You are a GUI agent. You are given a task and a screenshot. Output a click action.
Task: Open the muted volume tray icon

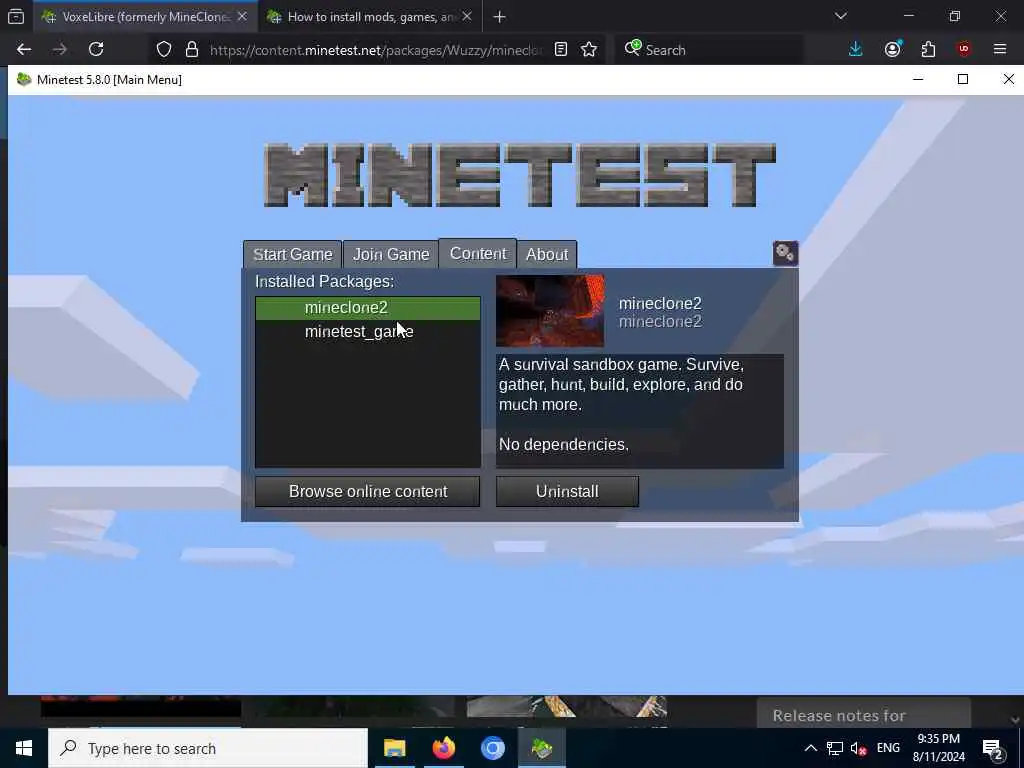(x=858, y=748)
